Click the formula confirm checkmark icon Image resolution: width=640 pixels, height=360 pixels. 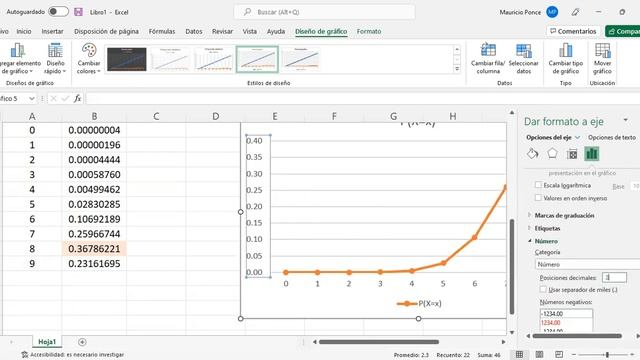coord(65,98)
